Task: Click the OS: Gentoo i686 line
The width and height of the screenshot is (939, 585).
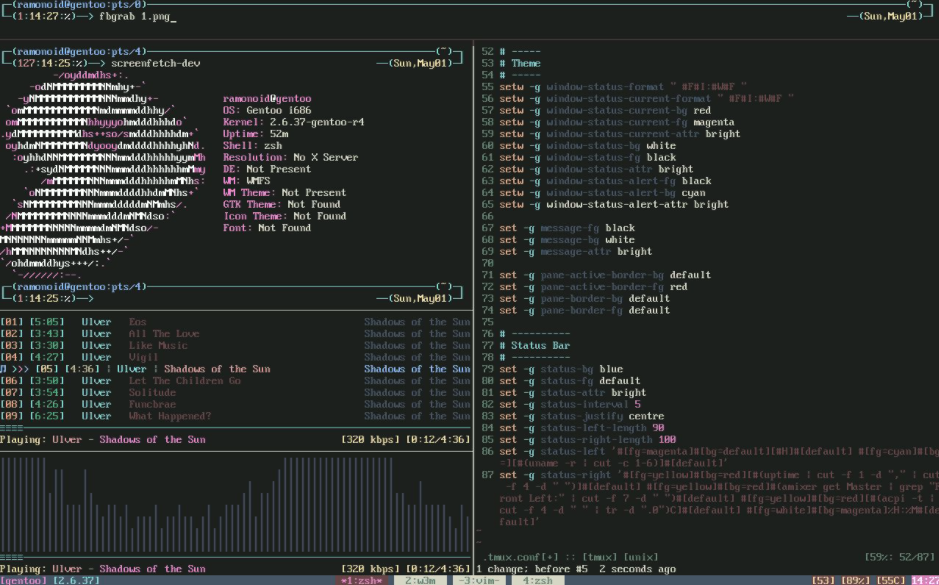Action: click(267, 110)
